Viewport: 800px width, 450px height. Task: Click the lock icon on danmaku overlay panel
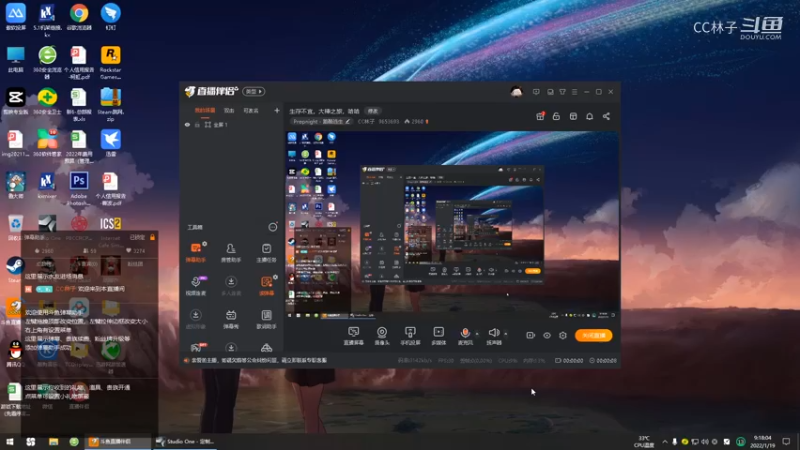[x=152, y=237]
